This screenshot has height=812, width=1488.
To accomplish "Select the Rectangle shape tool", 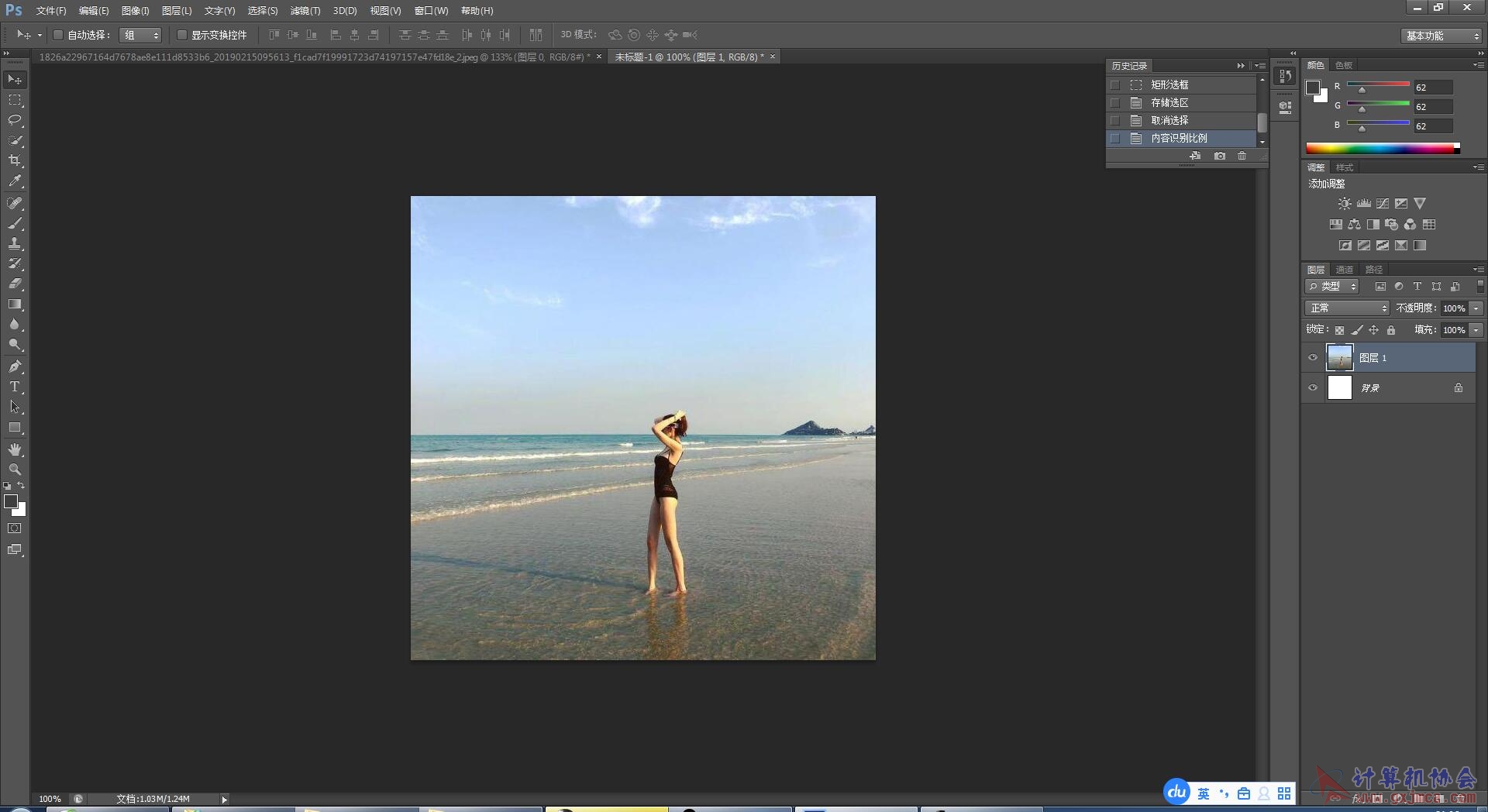I will point(15,428).
